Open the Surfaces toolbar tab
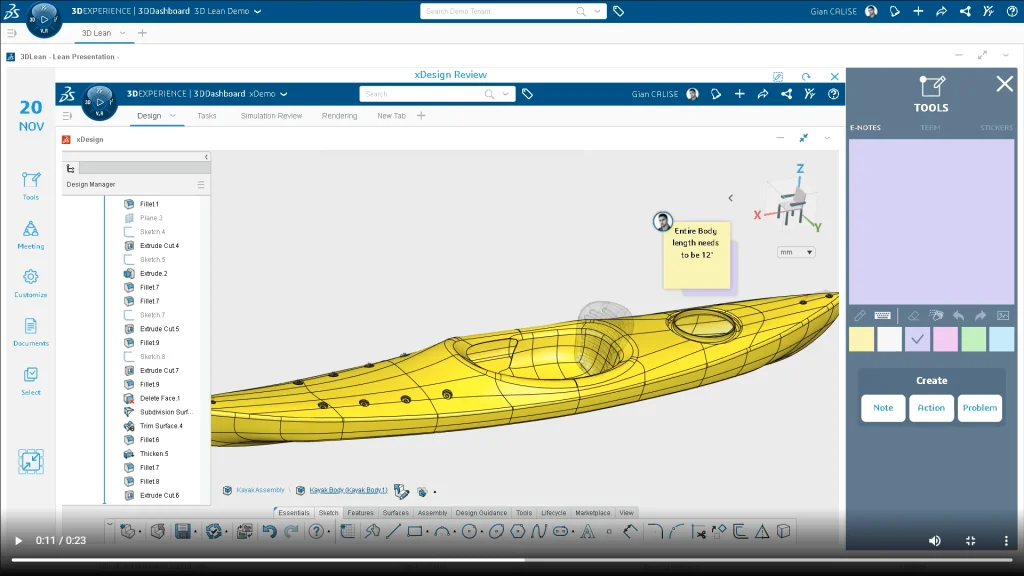The image size is (1024, 576). 395,513
